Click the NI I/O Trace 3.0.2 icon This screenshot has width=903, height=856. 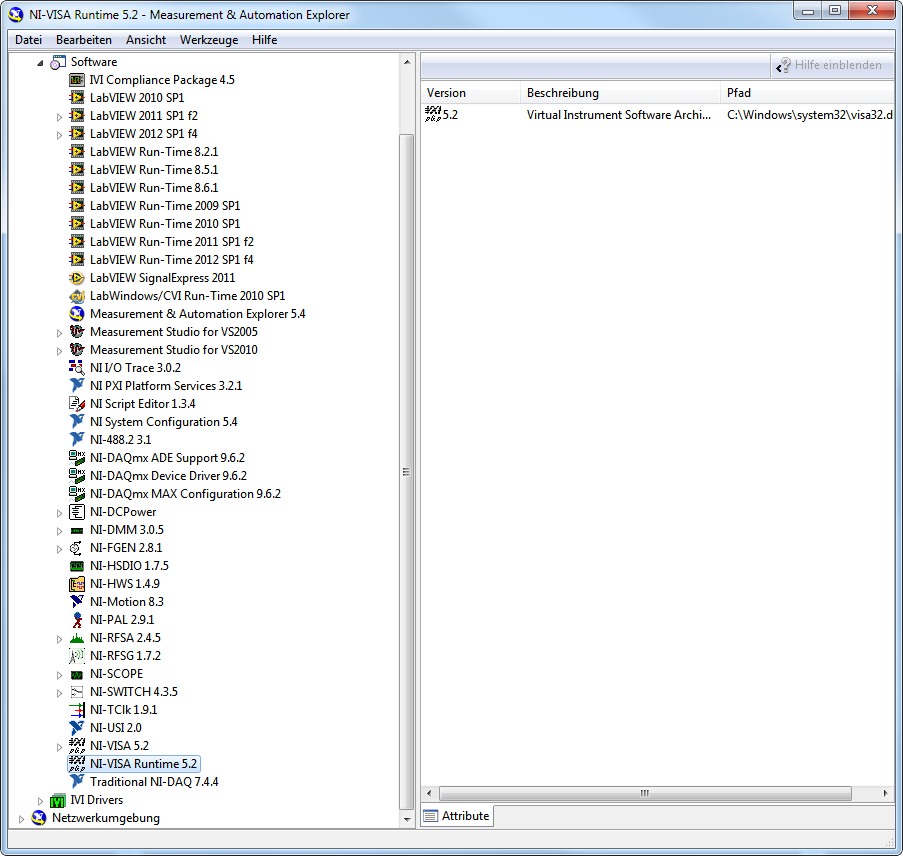(x=77, y=368)
